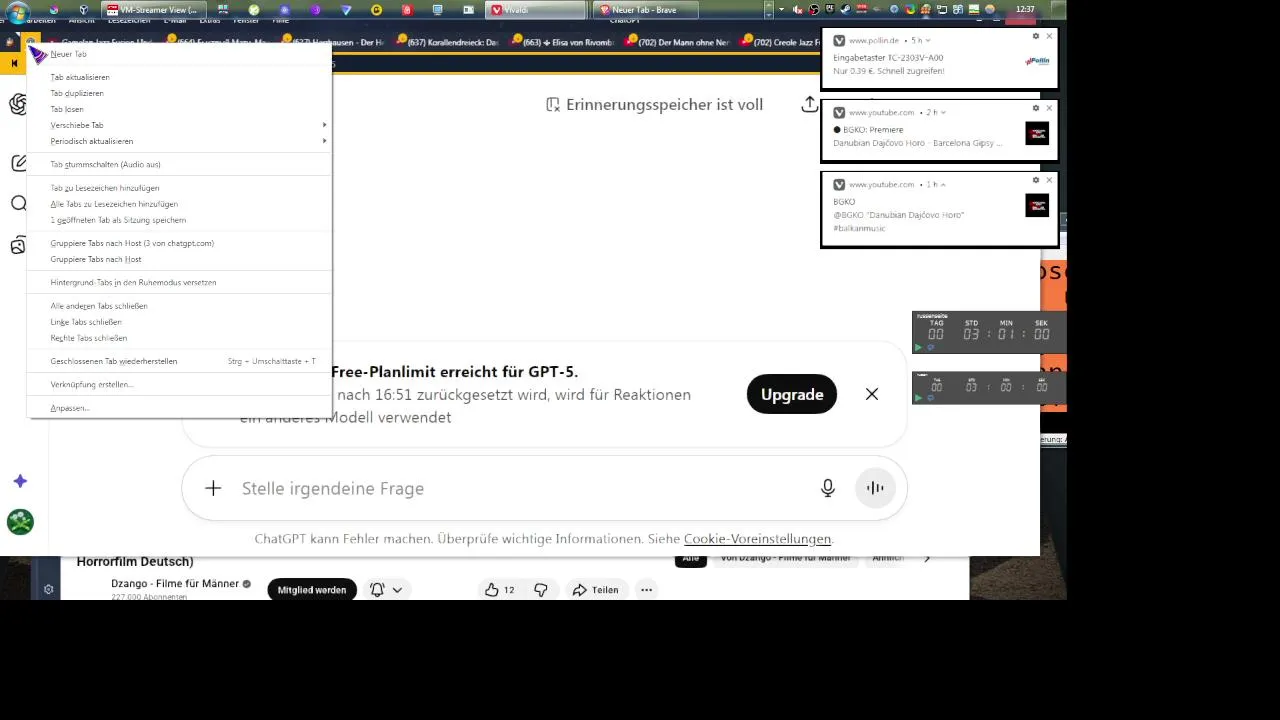
Task: Open the 'Cookie-Voreinstellungen' link
Action: point(757,539)
